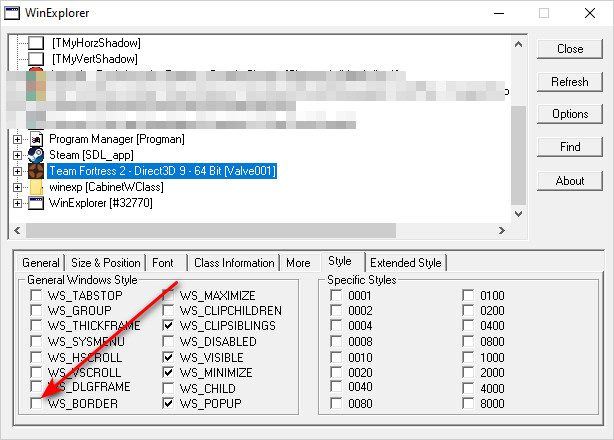Image resolution: width=614 pixels, height=440 pixels.
Task: Check the WS_MAXIMIZE checkbox
Action: click(168, 295)
